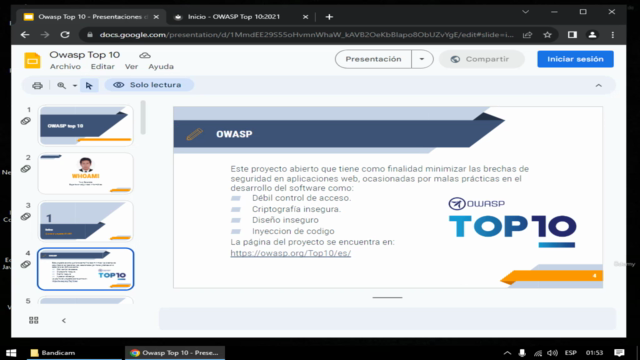Click the microphone tray icon
Screen dimensions: 640x360
(522, 353)
